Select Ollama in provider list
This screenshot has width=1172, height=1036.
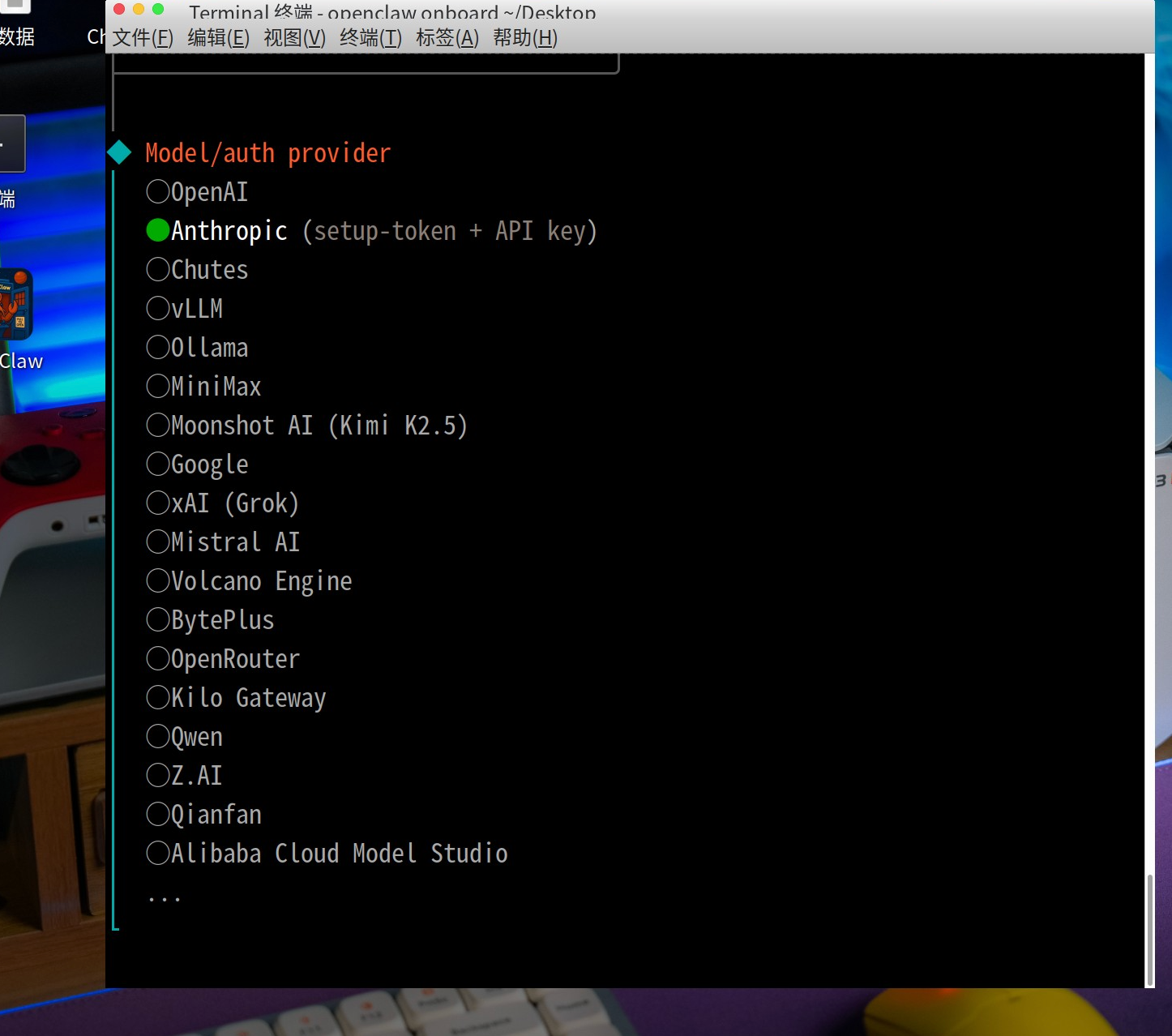tap(197, 348)
